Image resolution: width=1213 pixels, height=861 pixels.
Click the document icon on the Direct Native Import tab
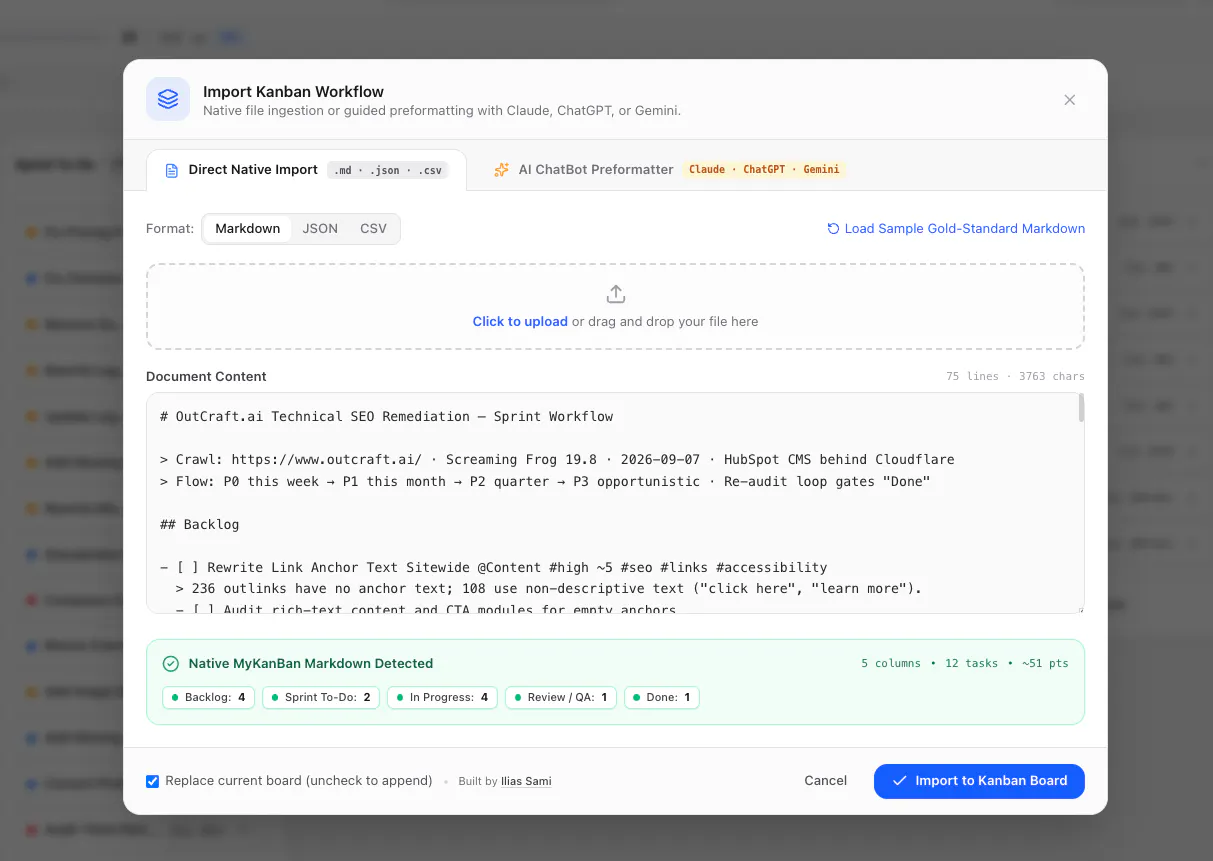172,170
